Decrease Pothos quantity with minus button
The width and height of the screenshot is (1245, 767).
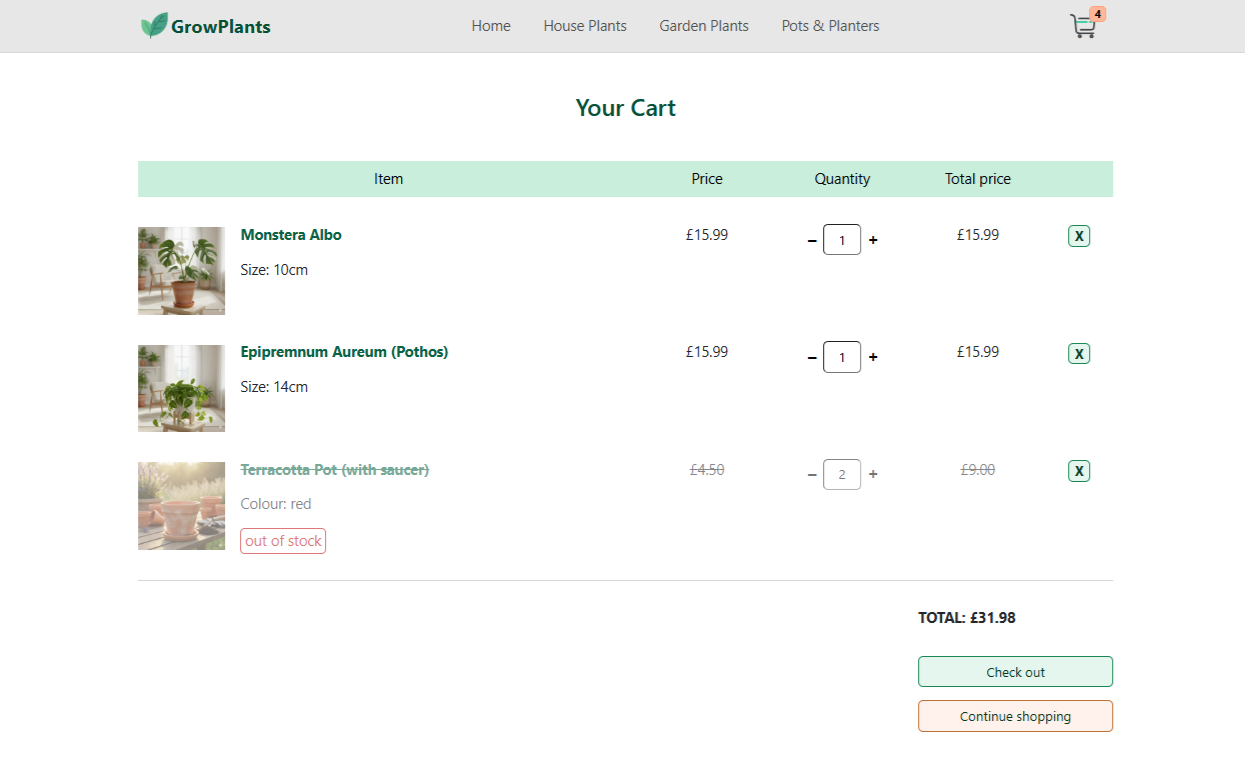click(x=812, y=357)
